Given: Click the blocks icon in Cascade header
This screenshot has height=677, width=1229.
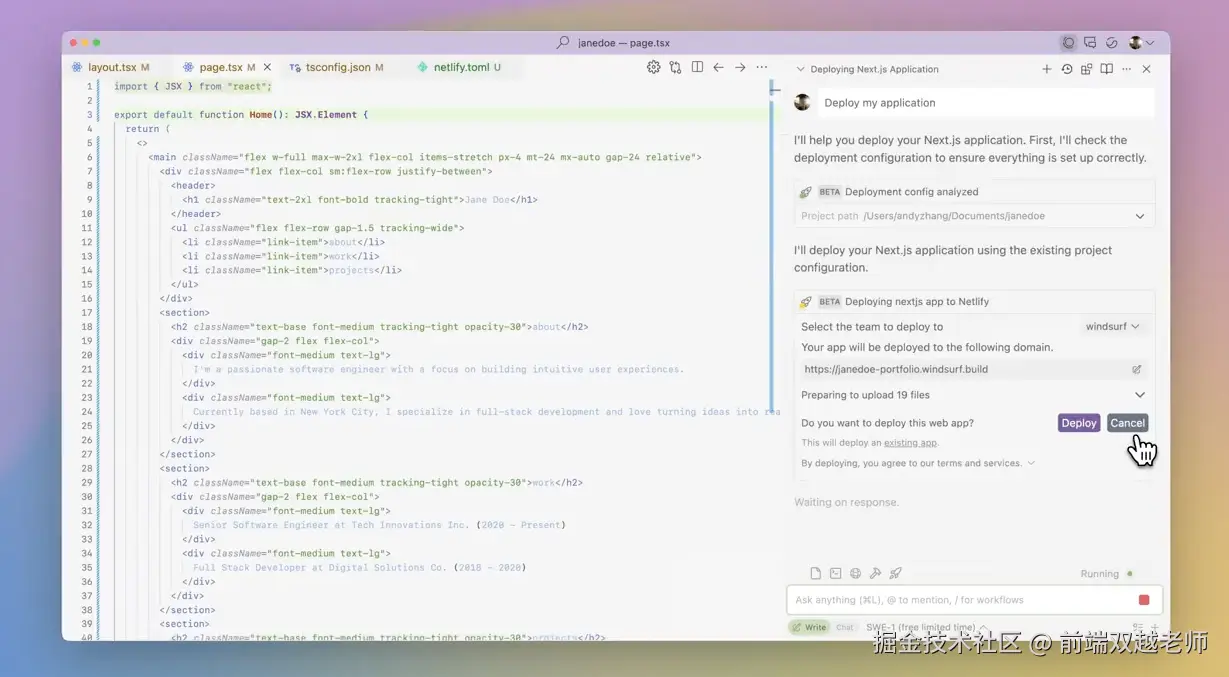Looking at the screenshot, I should pyautogui.click(x=1086, y=69).
